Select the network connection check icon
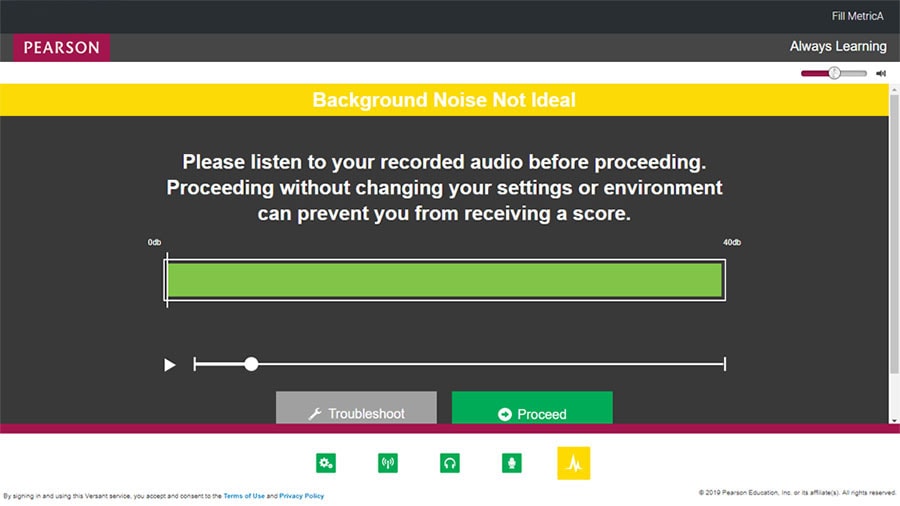Screen dimensions: 900x506 coord(388,463)
